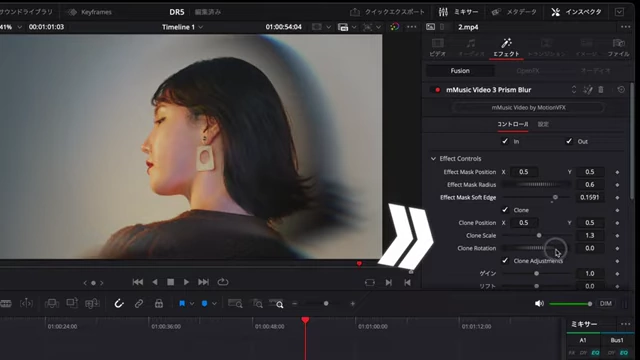Screen dimensions: 640x360
Task: Open the Mixer panel from top bar
Action: pos(458,12)
